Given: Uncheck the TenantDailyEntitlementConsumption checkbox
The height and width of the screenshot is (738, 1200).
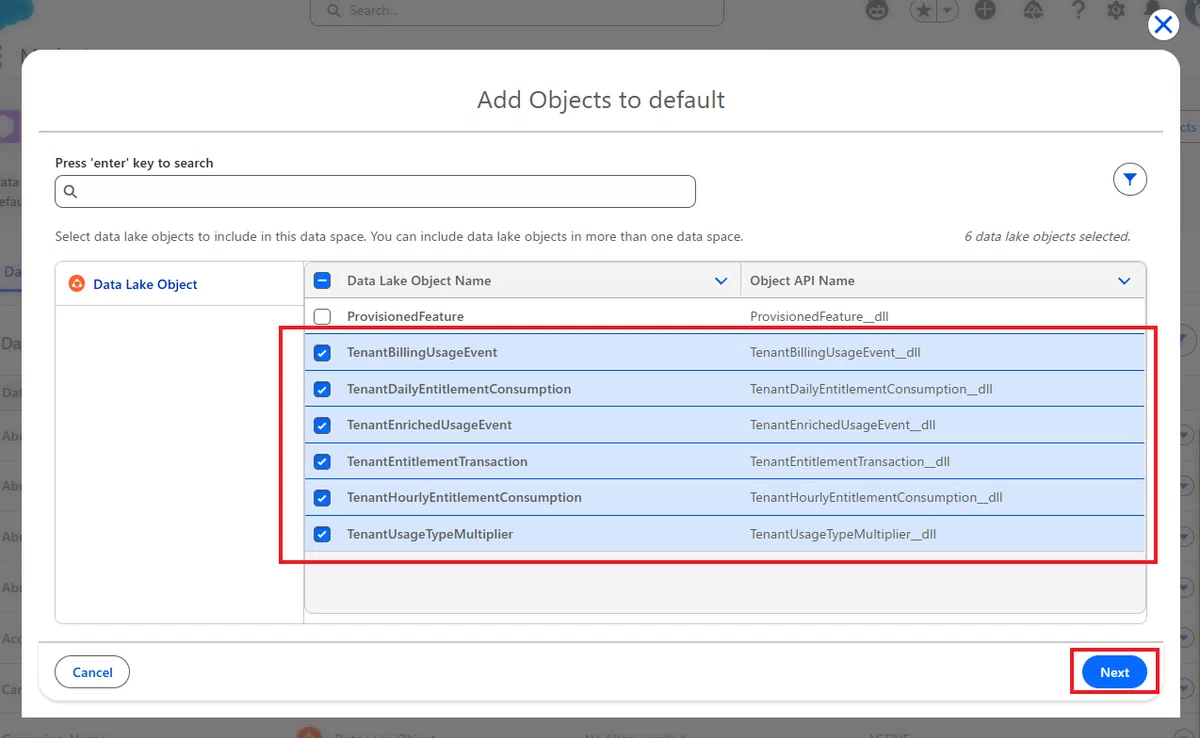Looking at the screenshot, I should coord(322,389).
